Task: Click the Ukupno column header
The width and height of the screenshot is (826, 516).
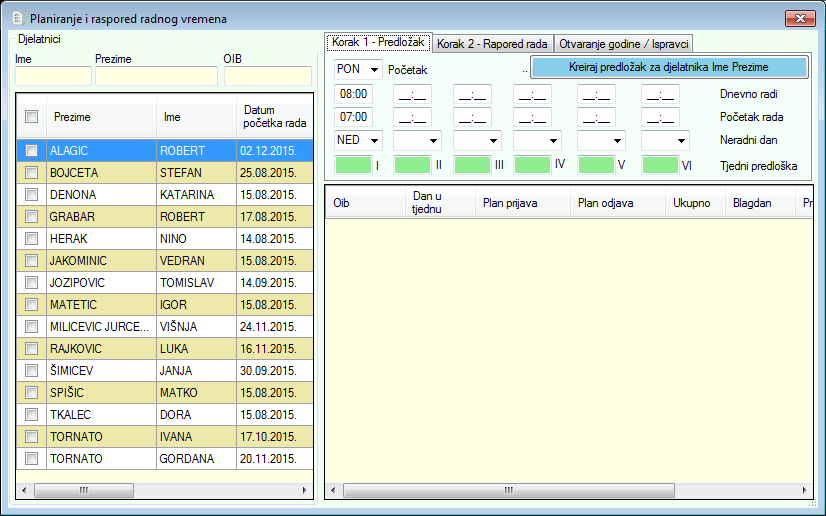Action: (x=695, y=203)
